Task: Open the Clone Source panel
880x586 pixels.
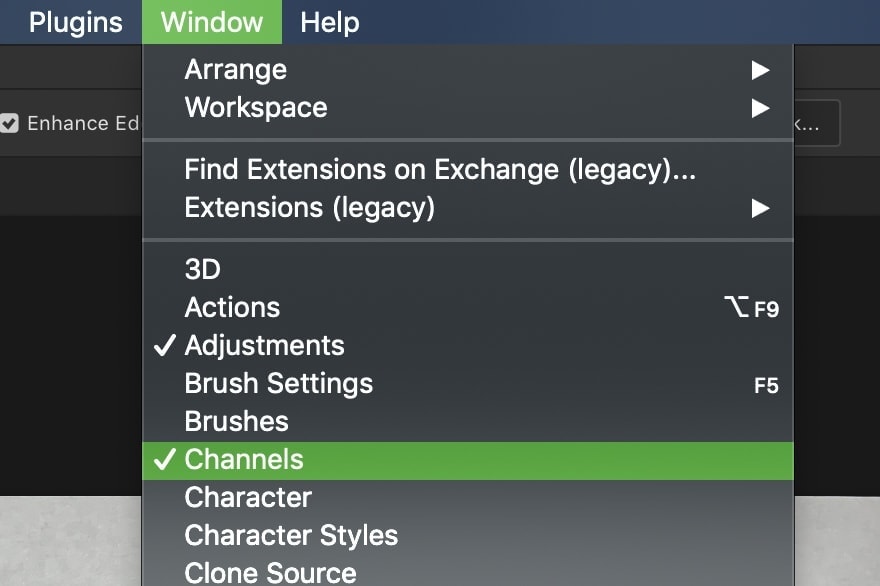Action: pyautogui.click(x=468, y=572)
